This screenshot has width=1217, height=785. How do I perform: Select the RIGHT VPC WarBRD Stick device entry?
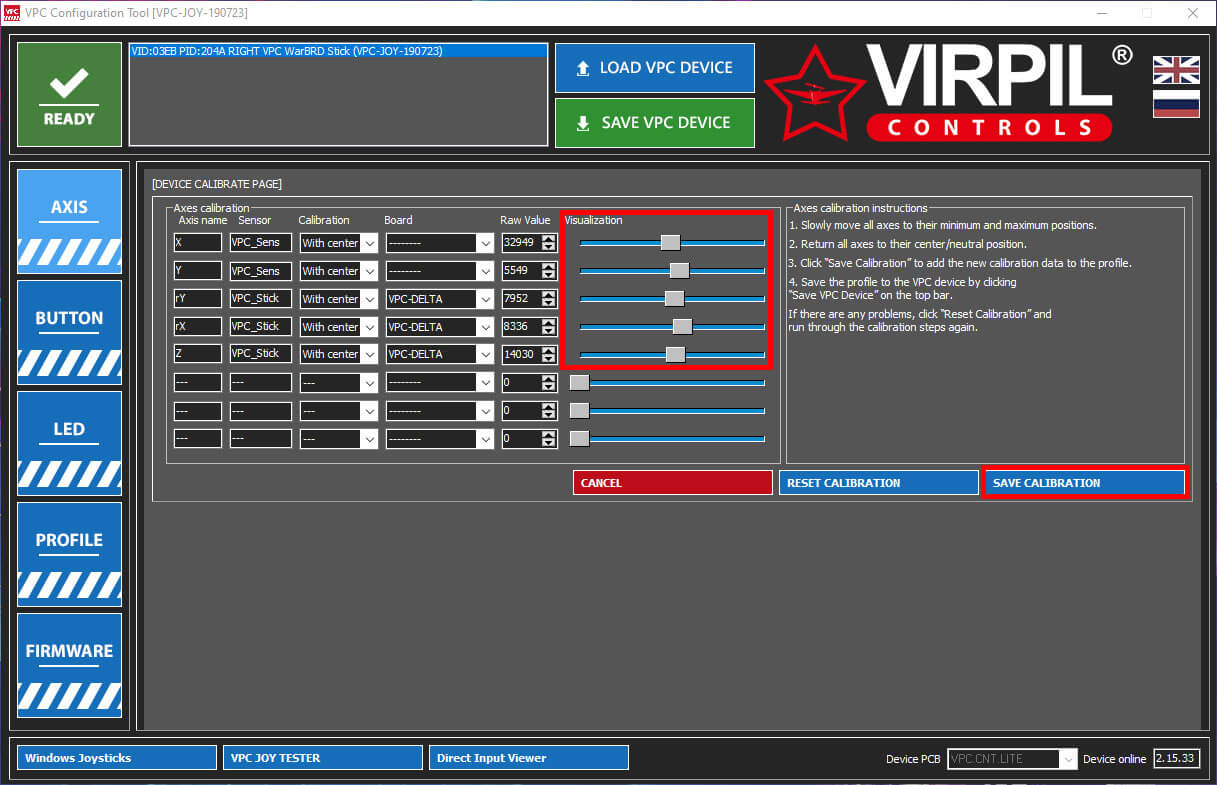pos(338,51)
